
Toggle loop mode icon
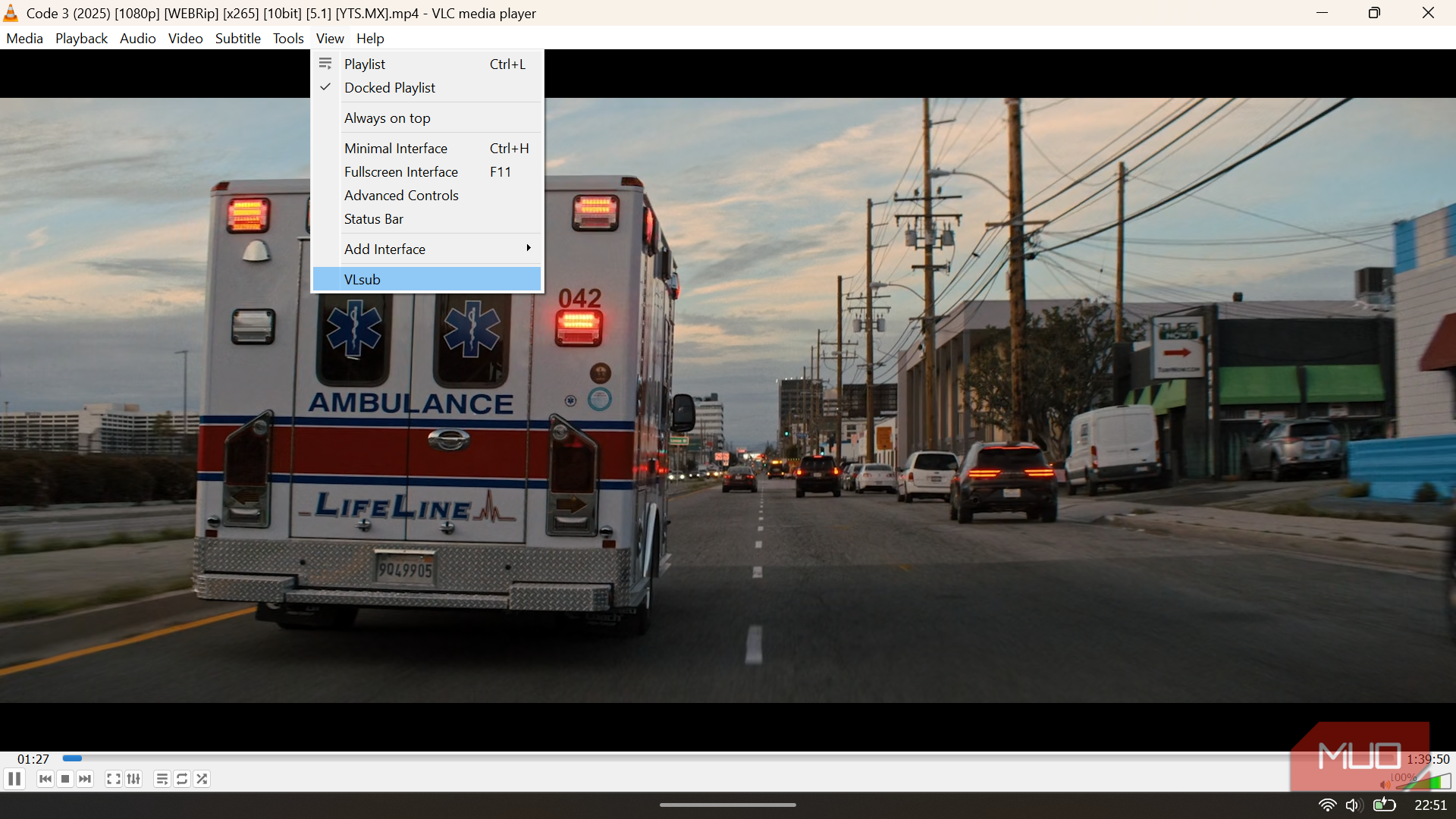(x=182, y=779)
